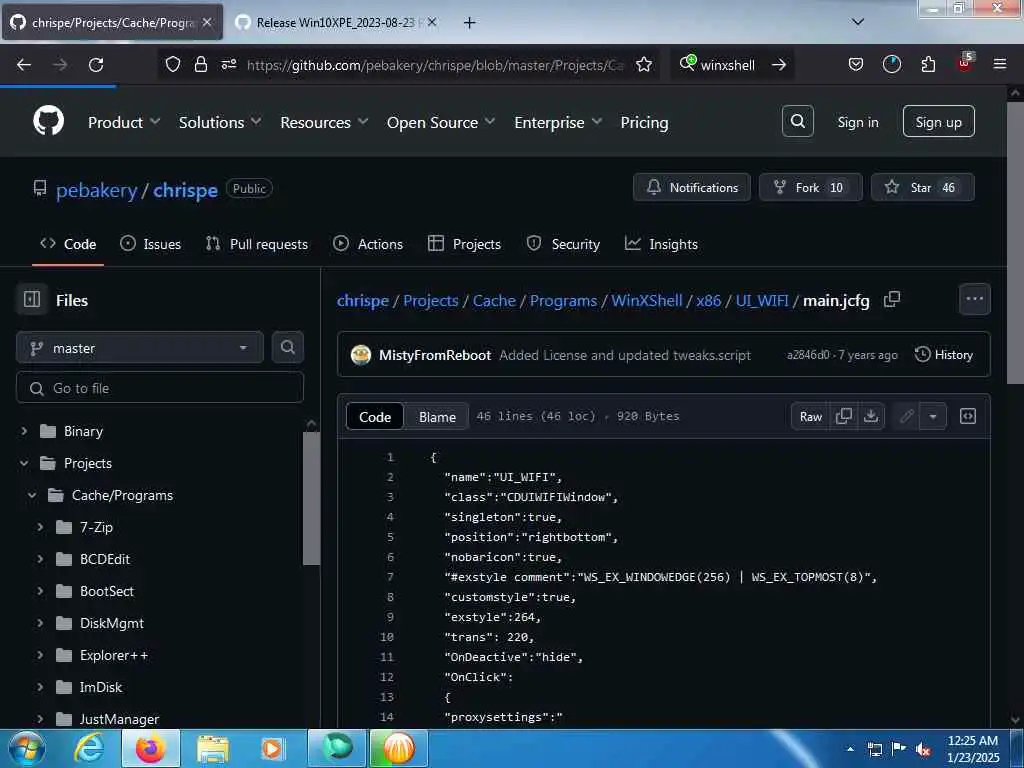Expand the 7-Zip folder
This screenshot has width=1024, height=768.
click(40, 526)
